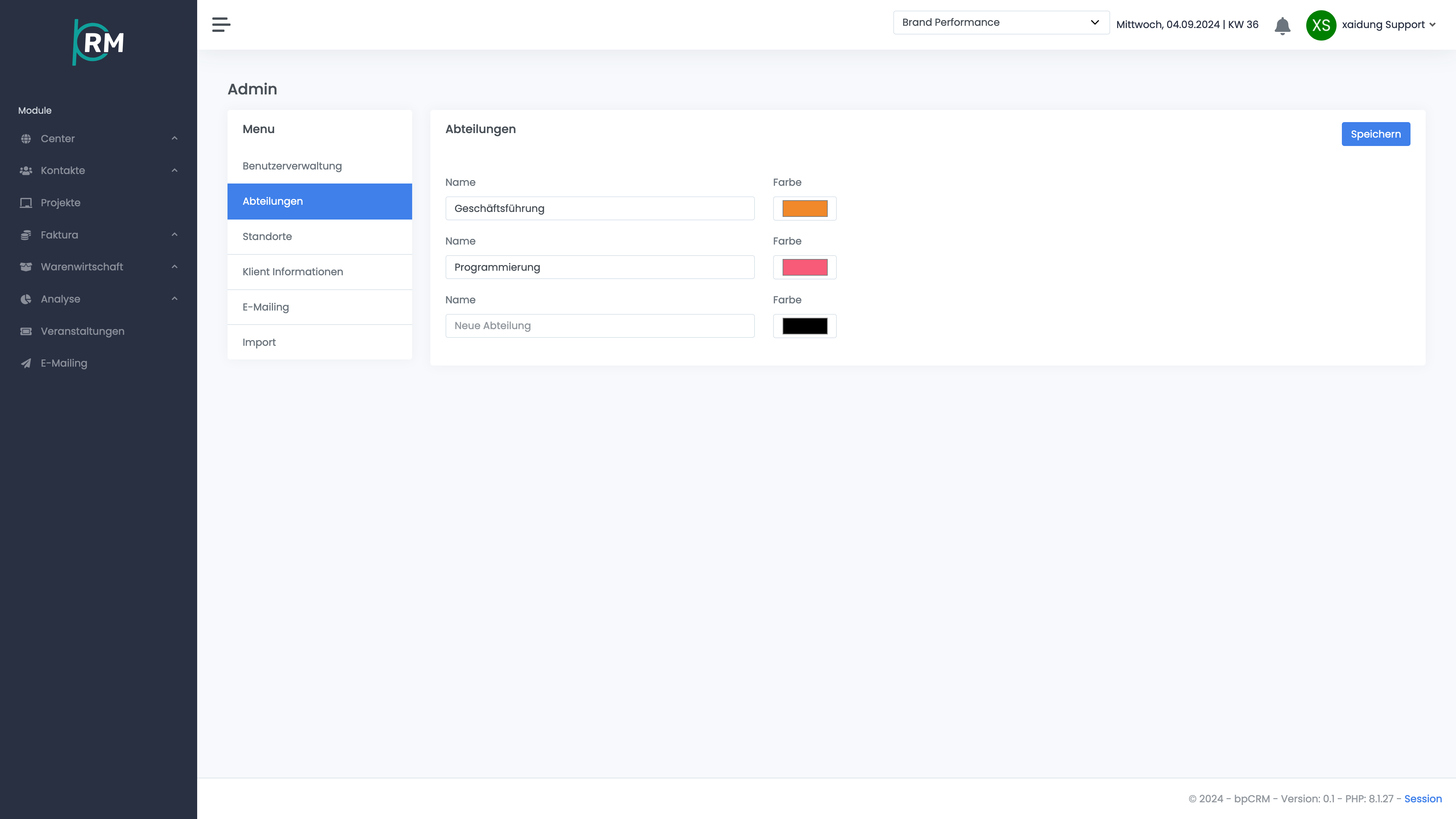1456x819 pixels.
Task: Expand the Warenwirtschaft module chevron
Action: (175, 267)
